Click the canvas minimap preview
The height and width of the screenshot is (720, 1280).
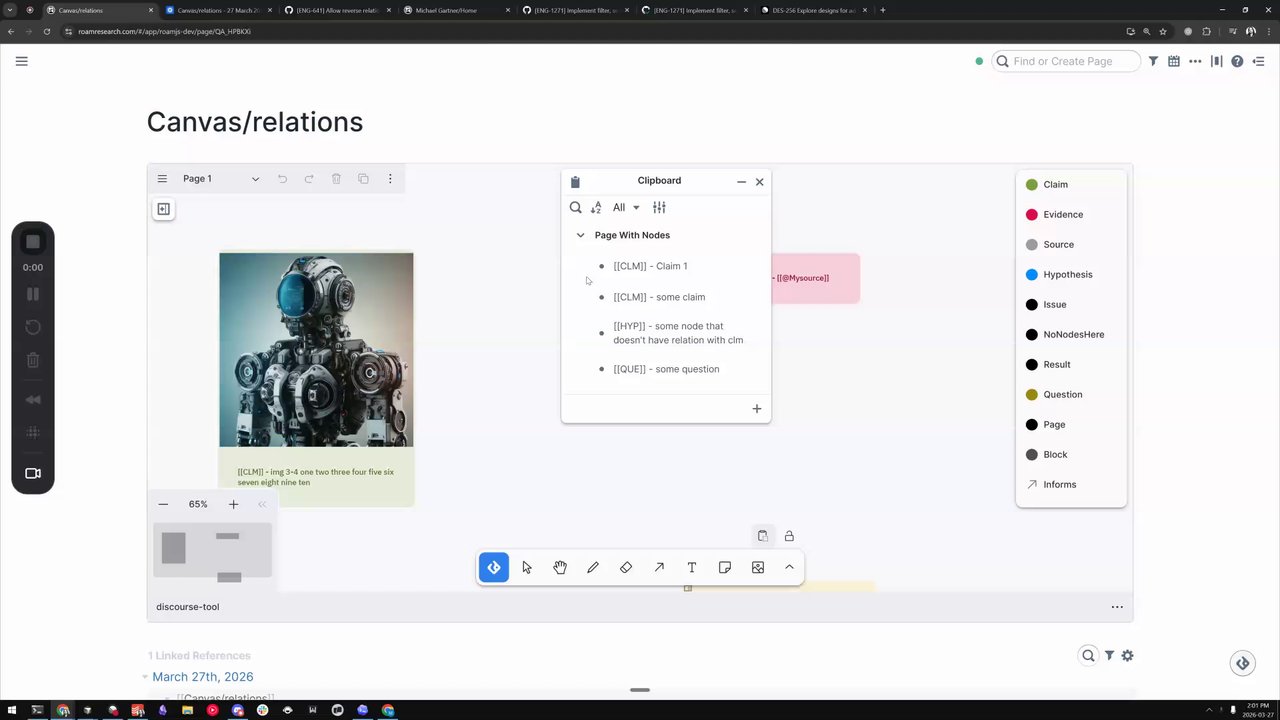(212, 551)
